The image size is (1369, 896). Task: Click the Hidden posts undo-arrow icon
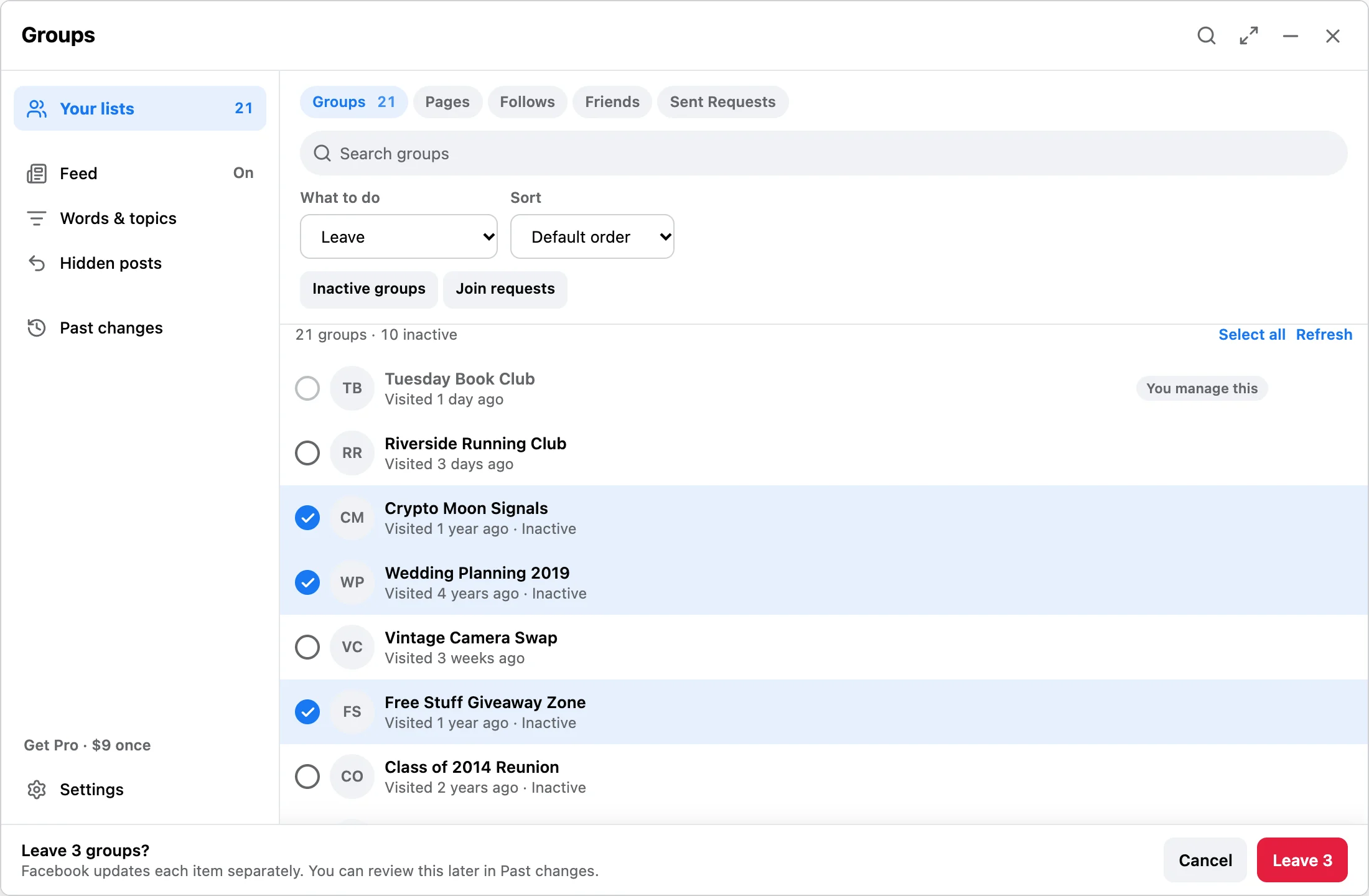(x=37, y=263)
